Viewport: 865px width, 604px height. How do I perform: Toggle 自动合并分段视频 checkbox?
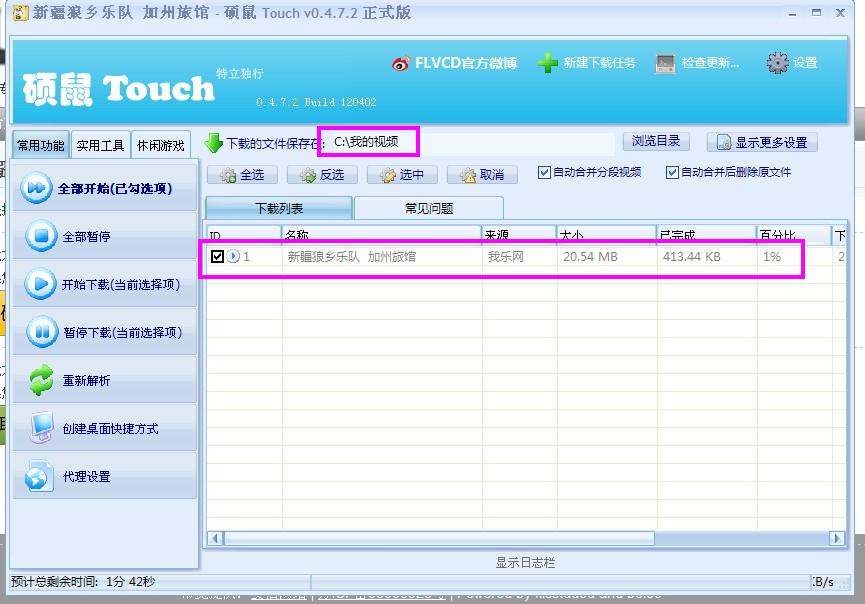tap(544, 173)
